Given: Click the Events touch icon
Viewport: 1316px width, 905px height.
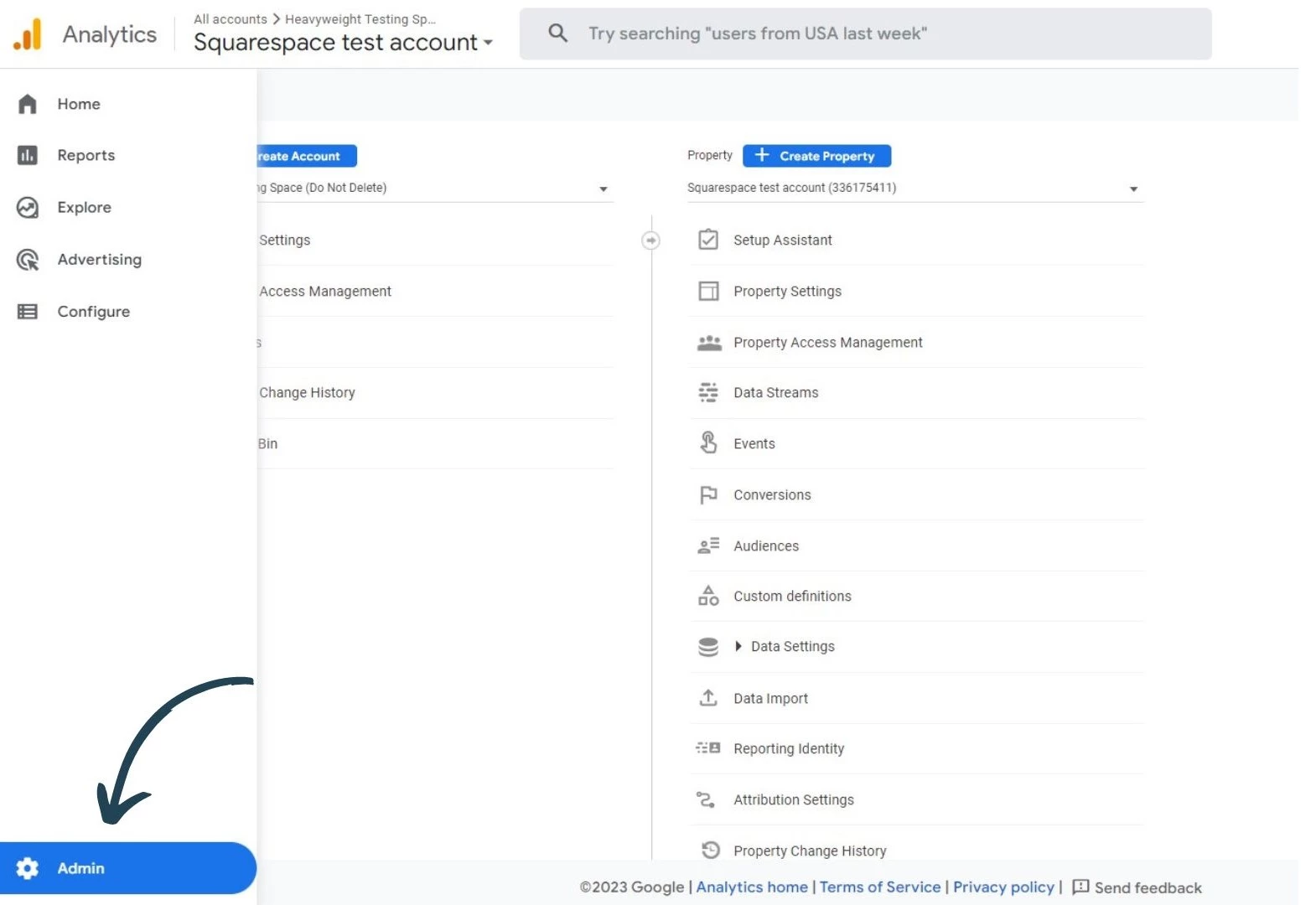Looking at the screenshot, I should point(708,443).
